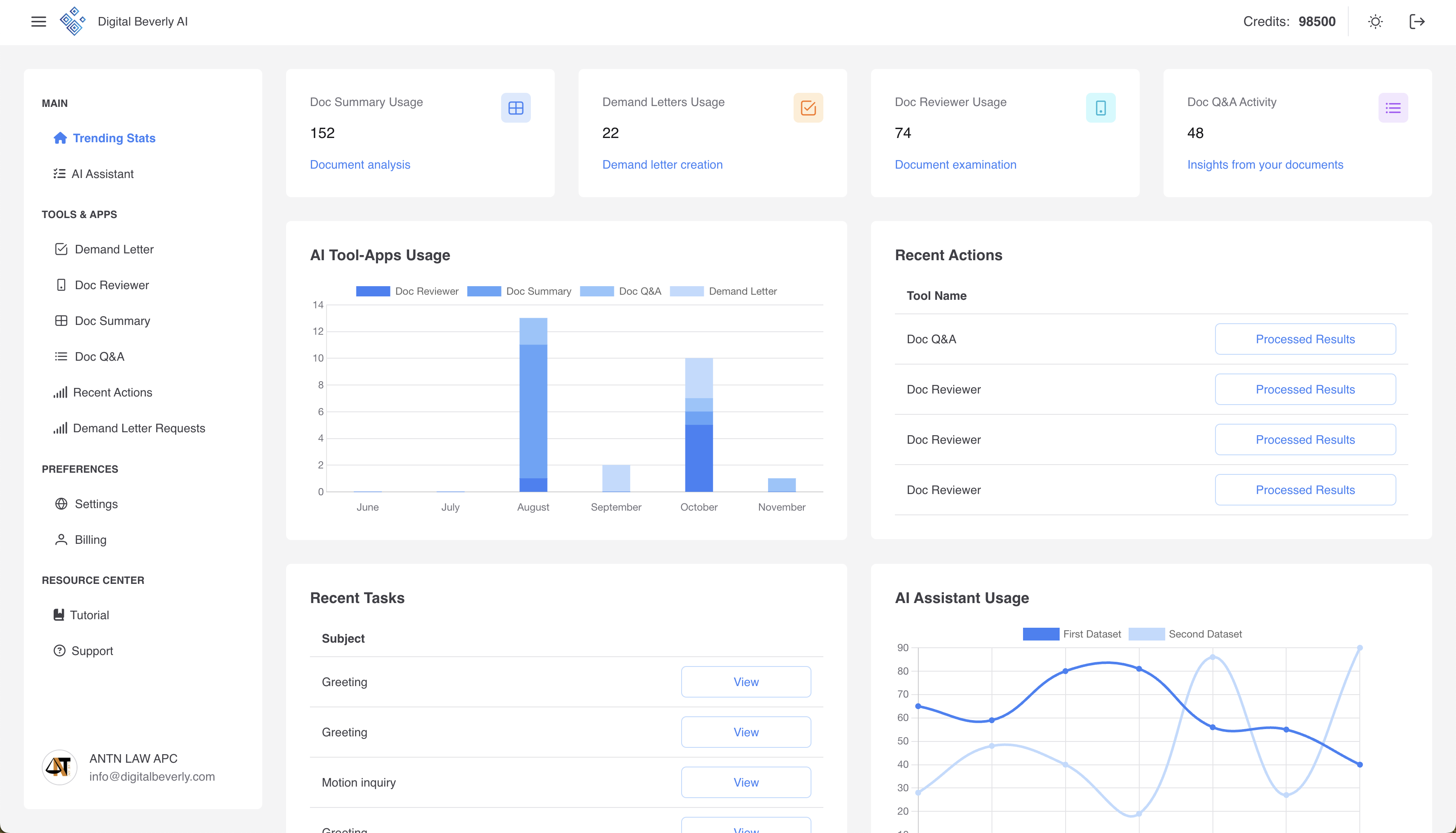The height and width of the screenshot is (833, 1456).
Task: Click Insights from your documents link
Action: (x=1265, y=165)
